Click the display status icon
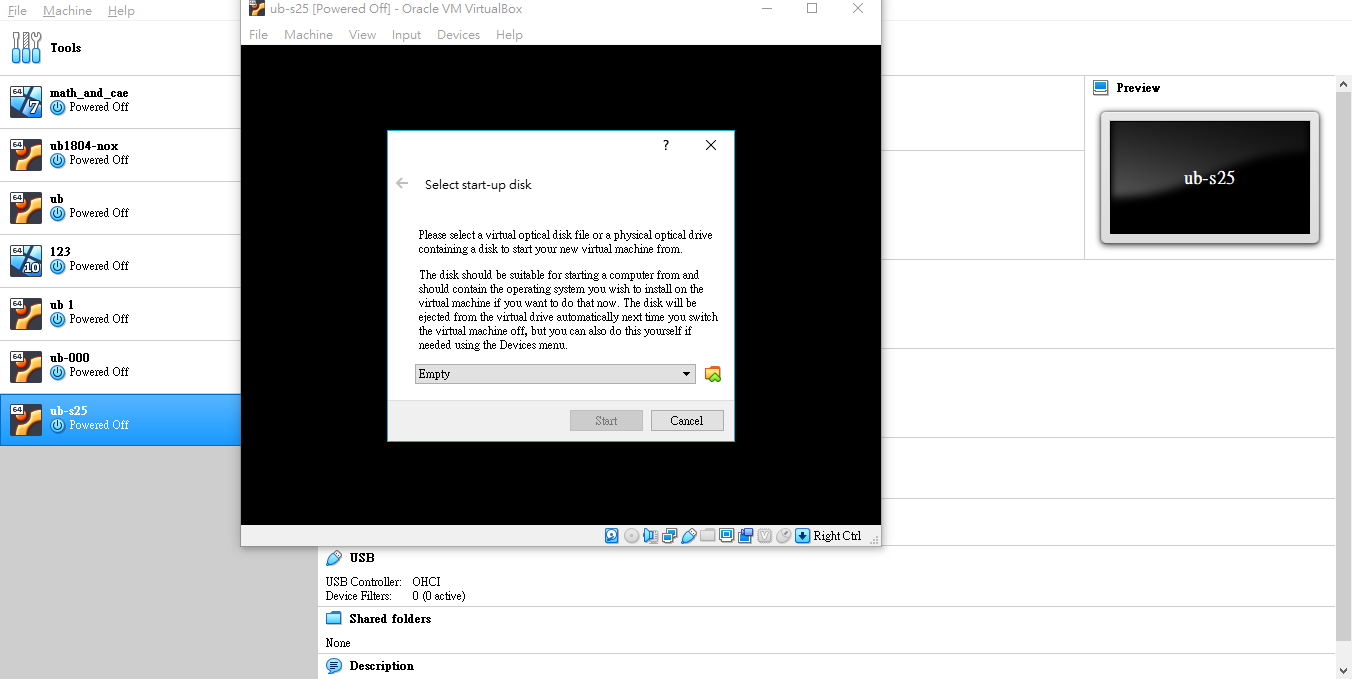The image size is (1352, 679). click(727, 536)
